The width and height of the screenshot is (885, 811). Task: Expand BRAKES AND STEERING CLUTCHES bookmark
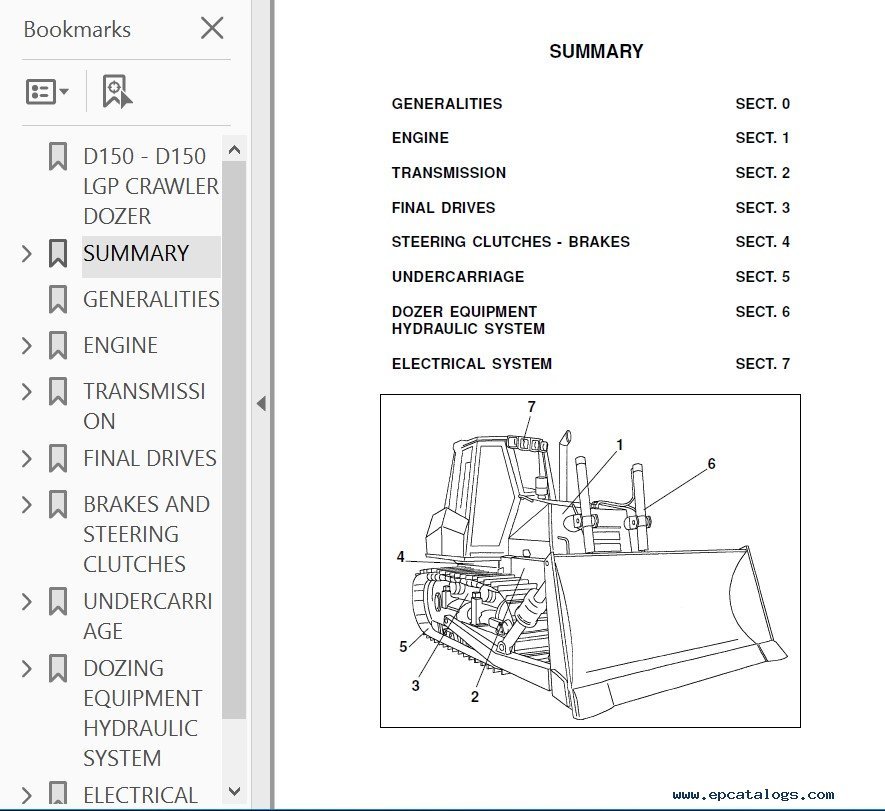(x=27, y=505)
